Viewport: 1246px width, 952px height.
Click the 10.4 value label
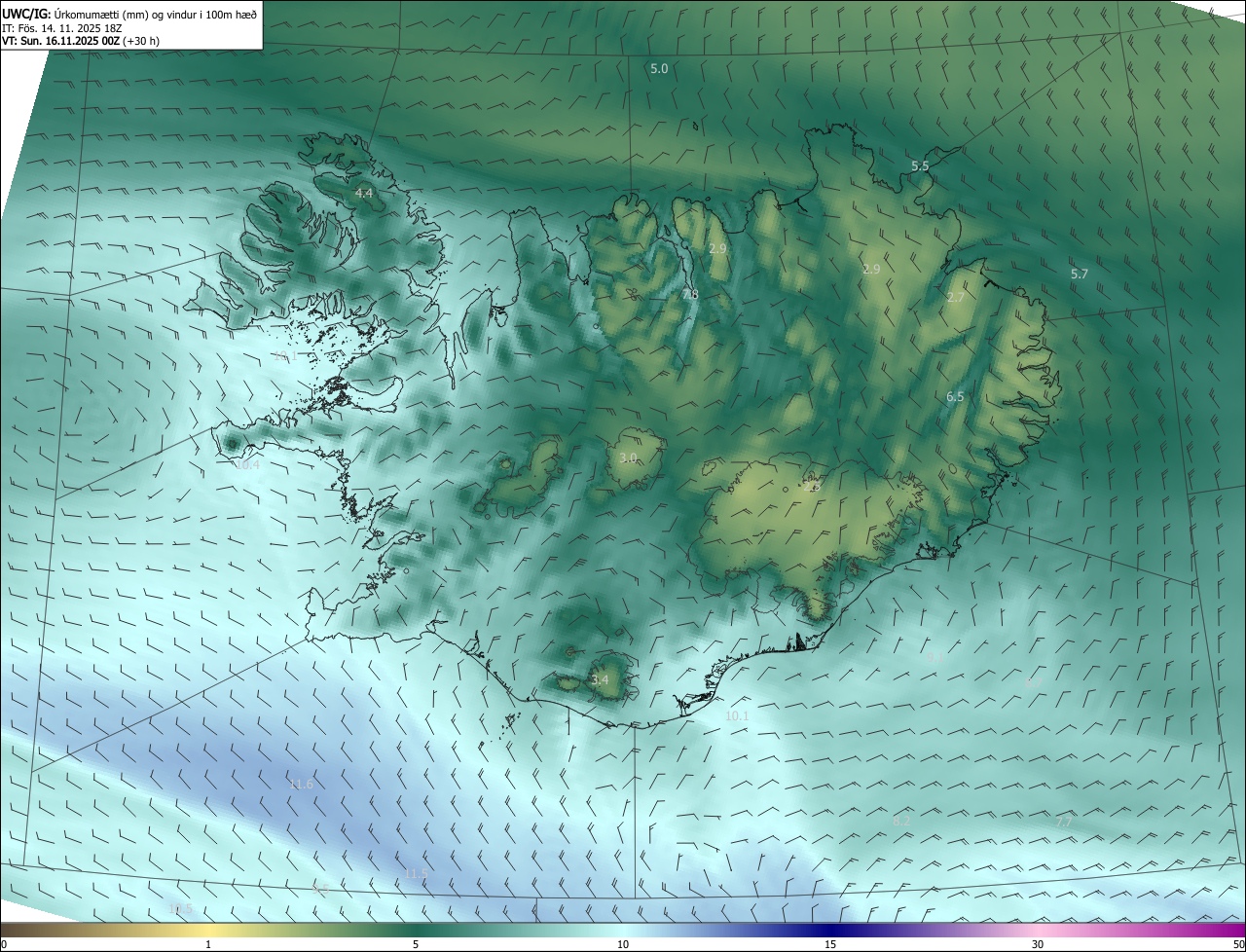click(248, 465)
